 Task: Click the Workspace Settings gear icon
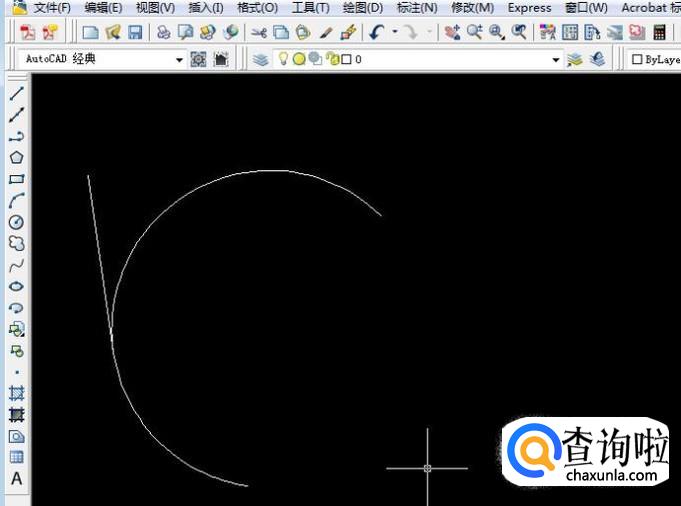(x=198, y=59)
